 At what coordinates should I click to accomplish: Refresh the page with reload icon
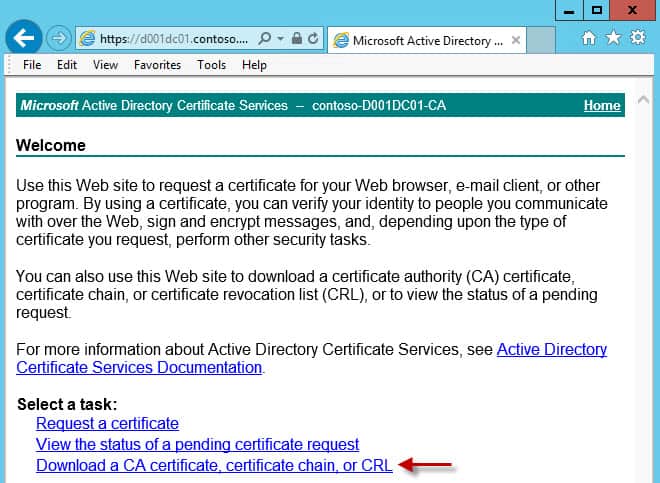[313, 39]
